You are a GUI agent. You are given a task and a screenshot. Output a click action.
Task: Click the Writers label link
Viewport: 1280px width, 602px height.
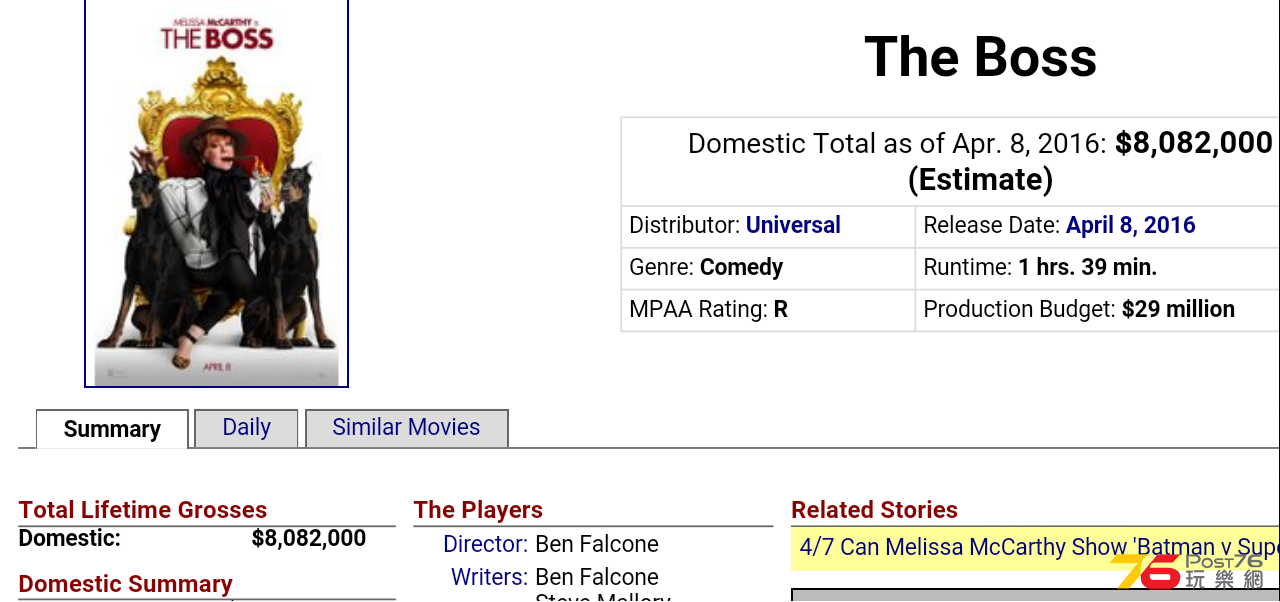tap(489, 577)
